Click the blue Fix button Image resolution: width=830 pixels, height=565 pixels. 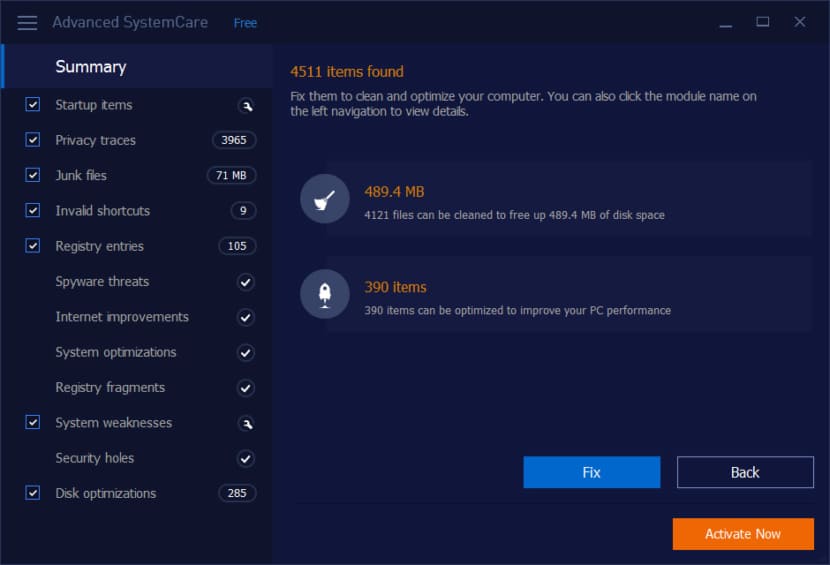pos(592,472)
